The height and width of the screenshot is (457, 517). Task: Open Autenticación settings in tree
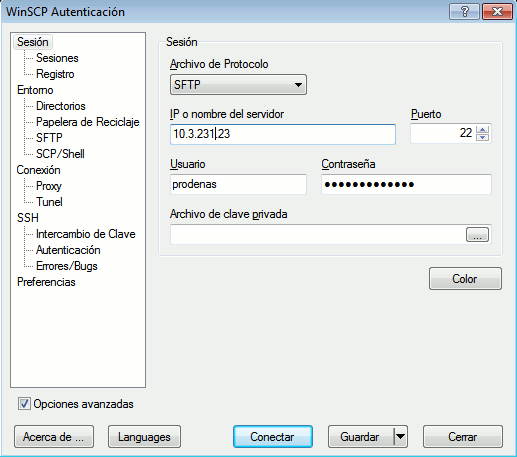click(68, 250)
